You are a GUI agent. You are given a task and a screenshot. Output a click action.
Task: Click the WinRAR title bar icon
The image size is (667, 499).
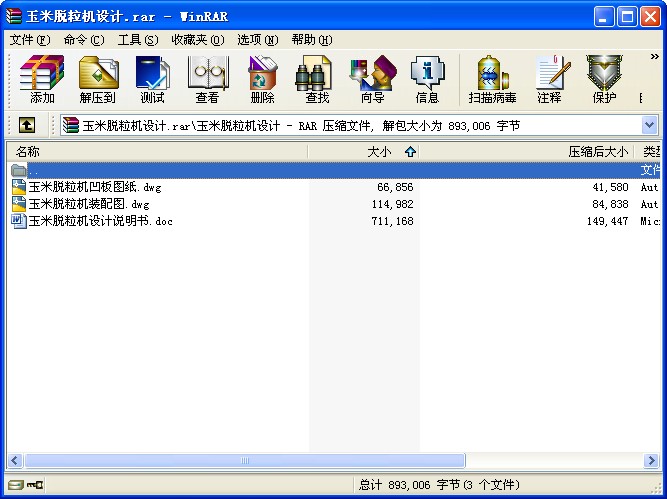pos(14,16)
